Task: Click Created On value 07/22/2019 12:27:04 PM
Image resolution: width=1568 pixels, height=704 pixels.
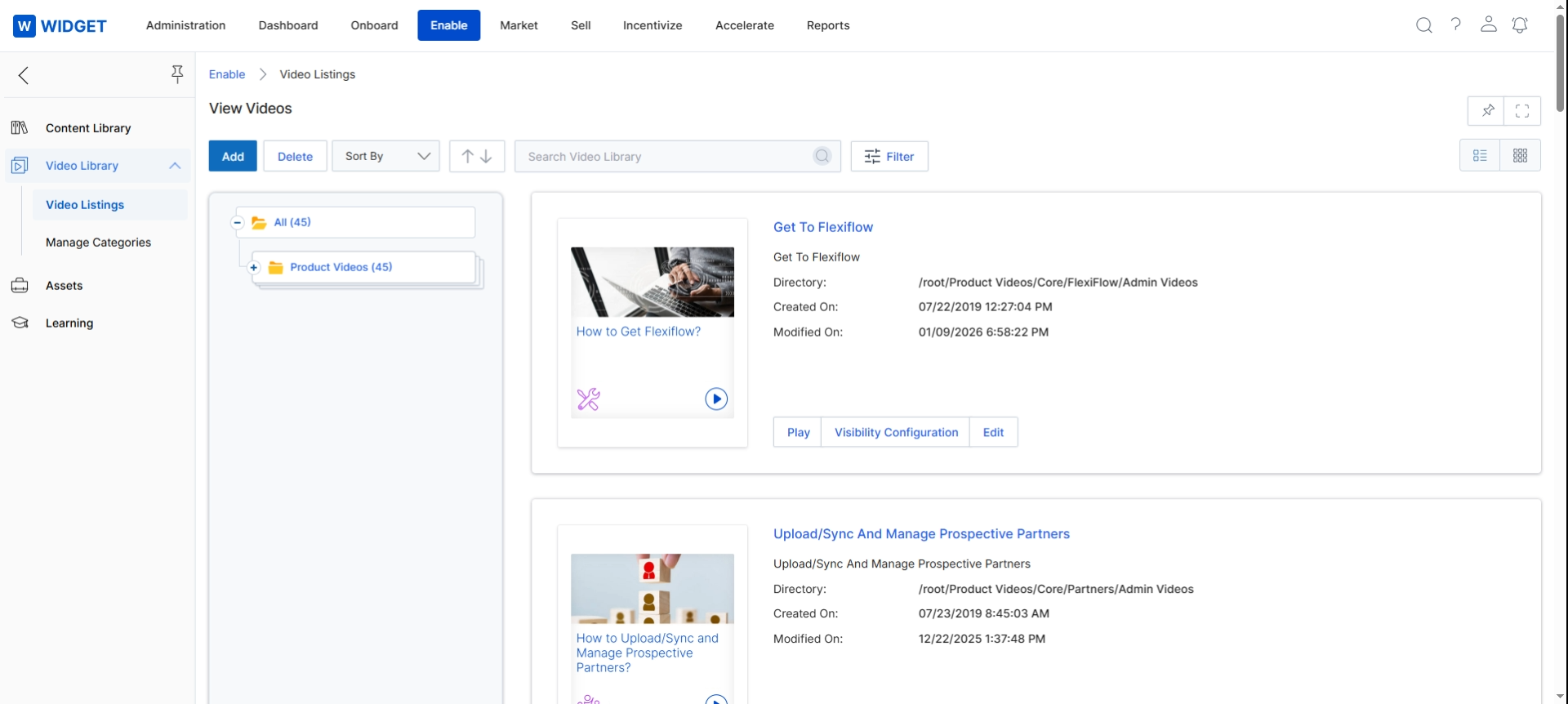Action: 986,307
